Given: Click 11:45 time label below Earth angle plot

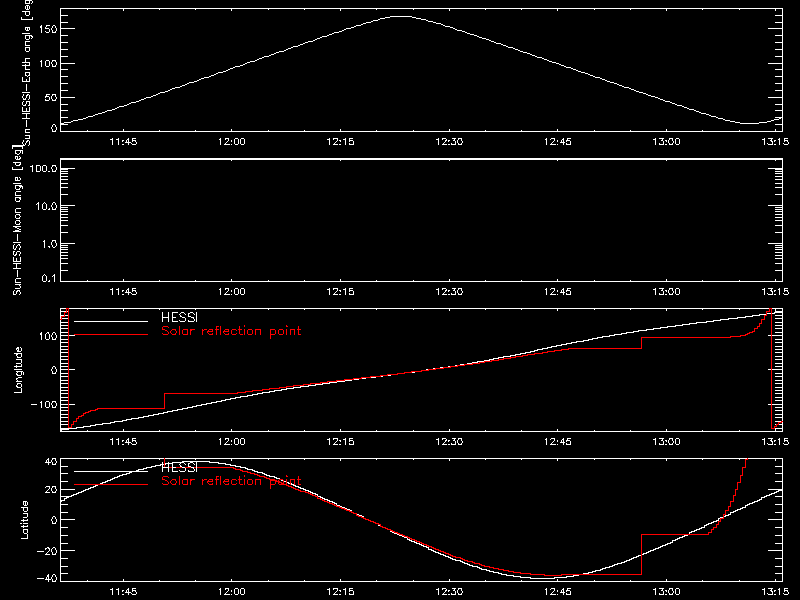Looking at the screenshot, I should pos(123,142).
